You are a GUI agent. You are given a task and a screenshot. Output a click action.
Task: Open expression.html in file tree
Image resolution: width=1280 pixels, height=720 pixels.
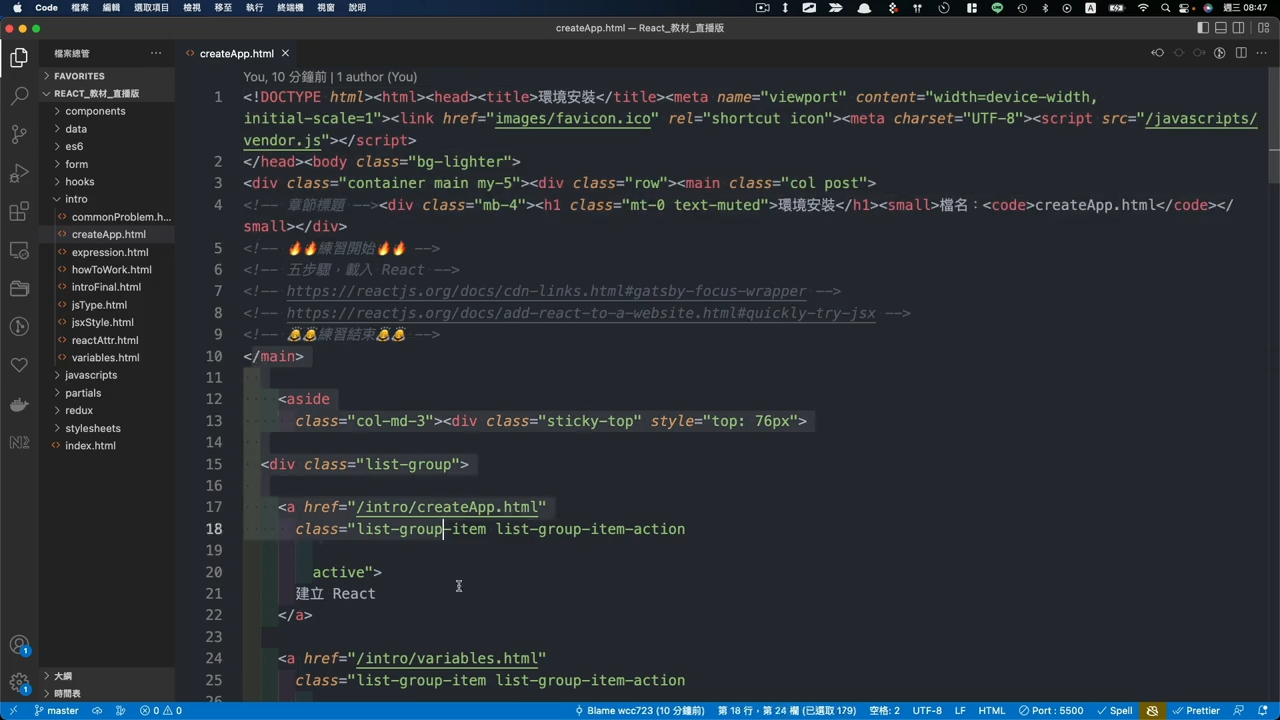coord(110,252)
